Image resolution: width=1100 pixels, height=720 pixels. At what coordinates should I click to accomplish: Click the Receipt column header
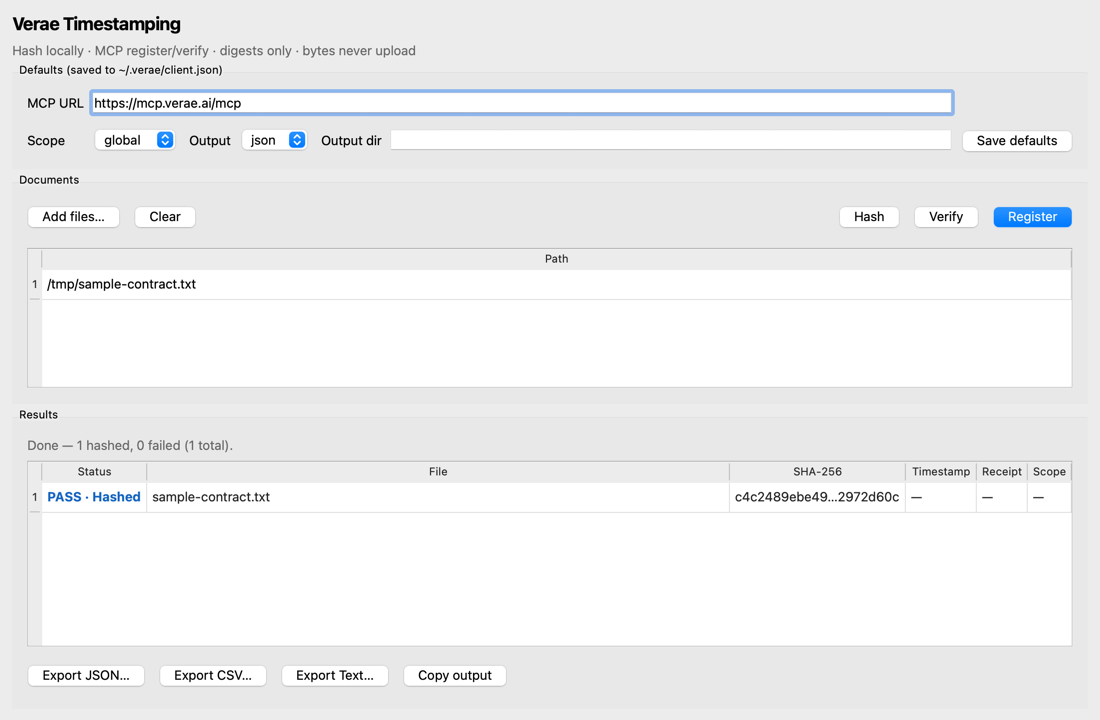click(x=1002, y=472)
